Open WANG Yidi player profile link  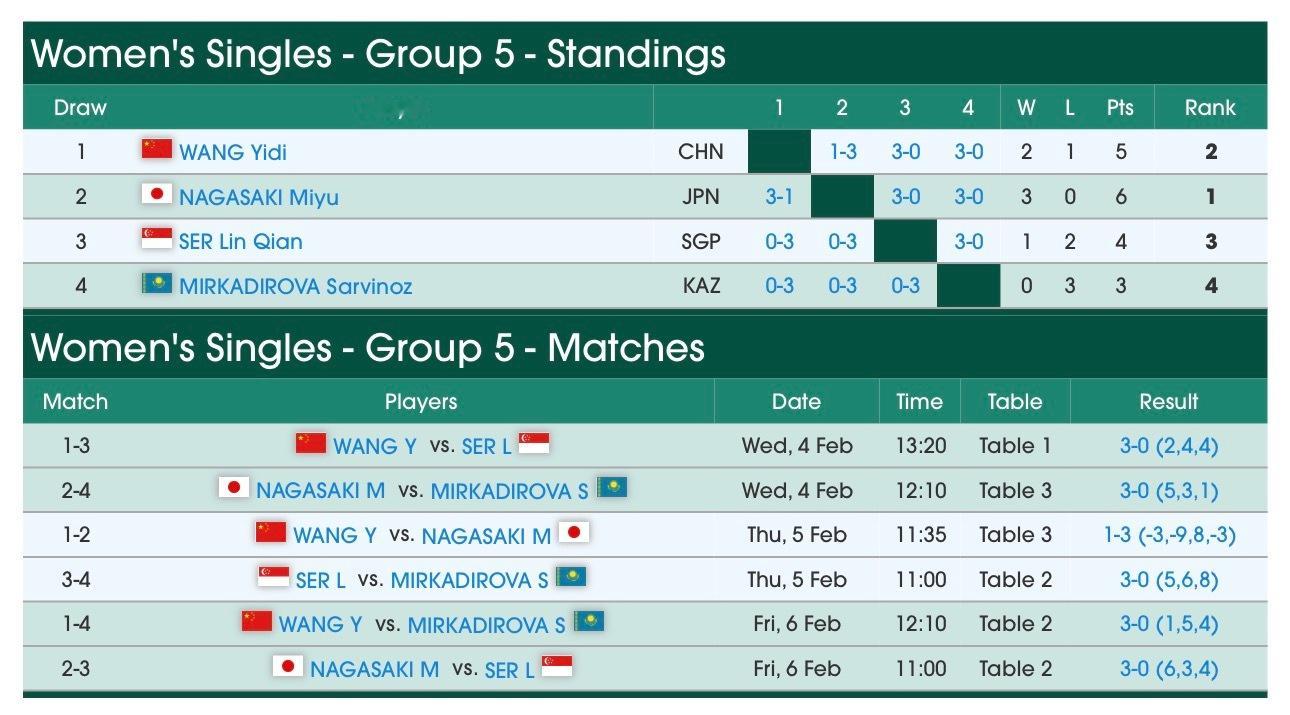point(233,152)
